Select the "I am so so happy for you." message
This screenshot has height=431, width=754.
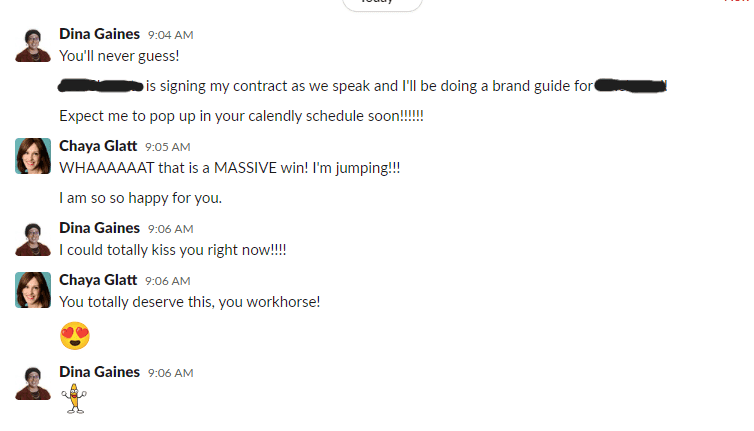point(140,197)
